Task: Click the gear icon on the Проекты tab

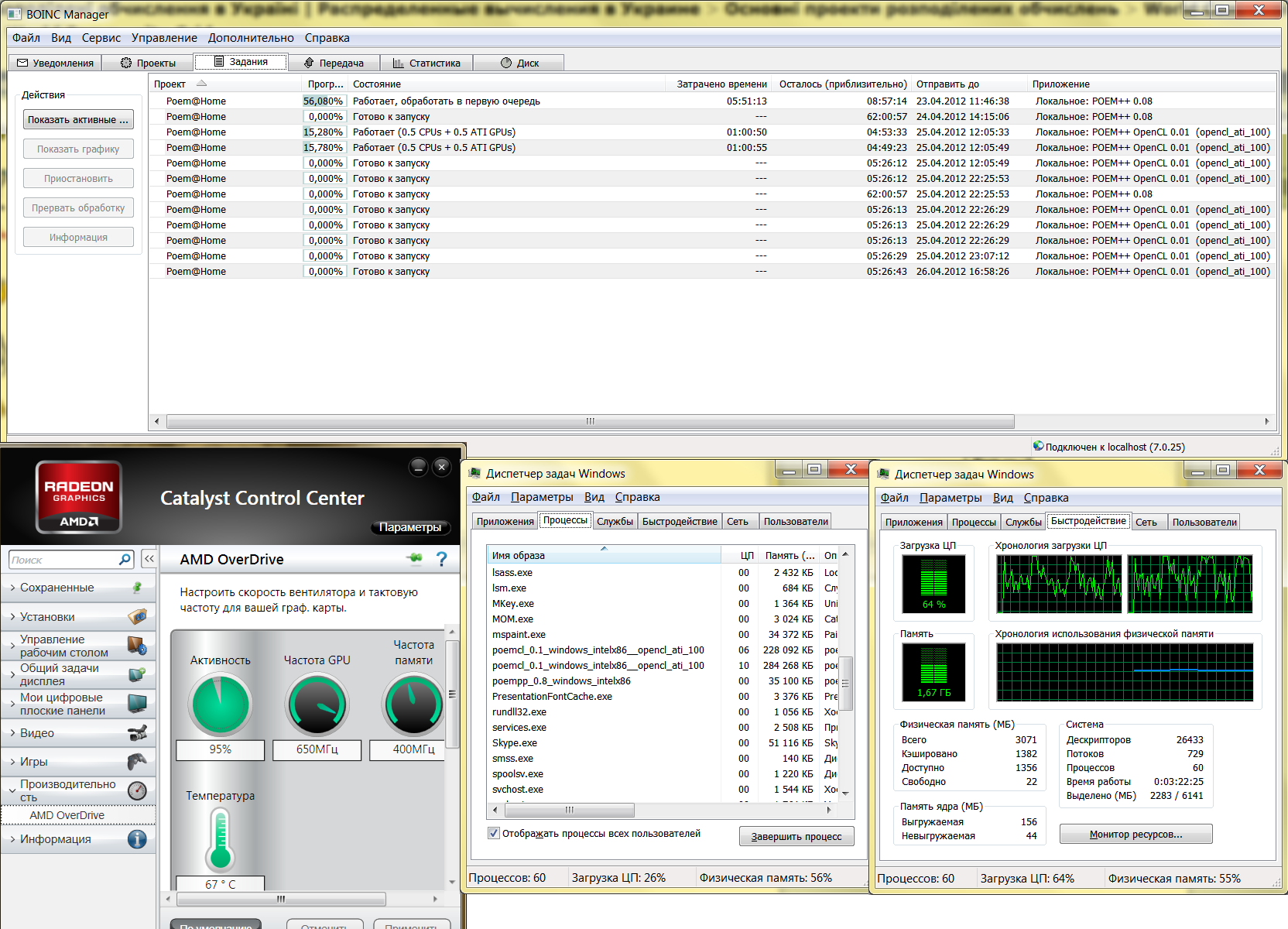Action: 126,63
